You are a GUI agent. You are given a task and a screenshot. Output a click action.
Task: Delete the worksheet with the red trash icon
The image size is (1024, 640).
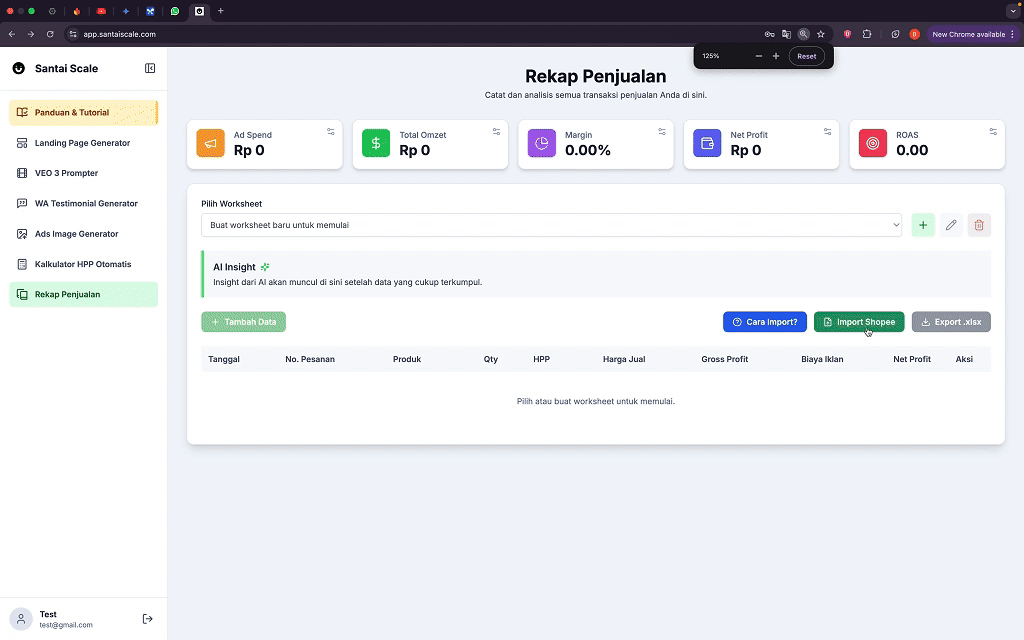pyautogui.click(x=979, y=225)
